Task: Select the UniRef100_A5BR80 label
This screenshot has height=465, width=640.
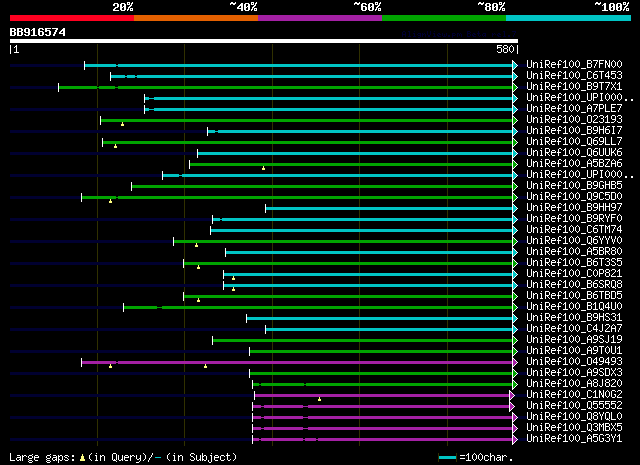Action: (x=574, y=251)
